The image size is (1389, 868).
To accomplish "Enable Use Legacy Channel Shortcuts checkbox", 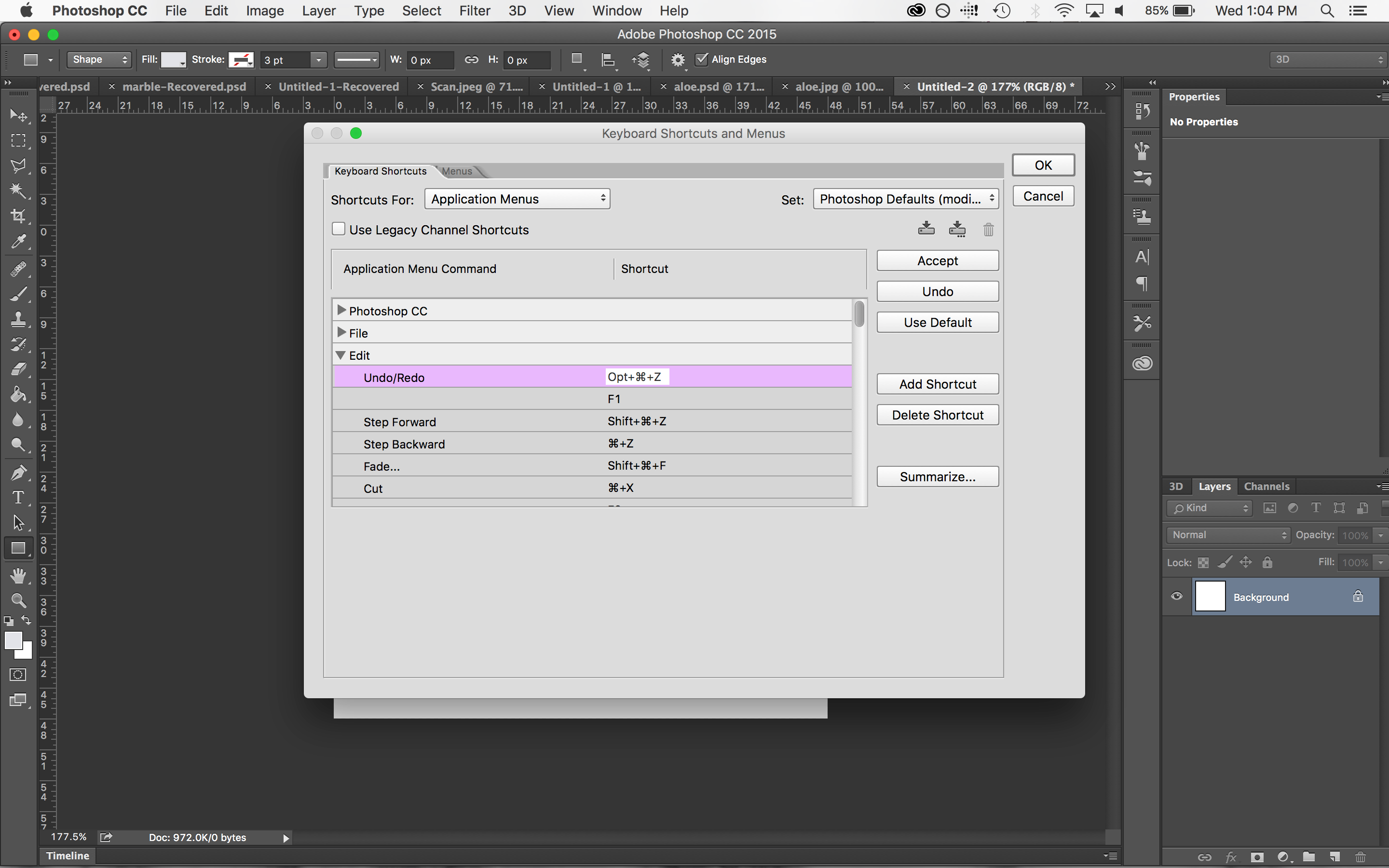I will point(339,229).
